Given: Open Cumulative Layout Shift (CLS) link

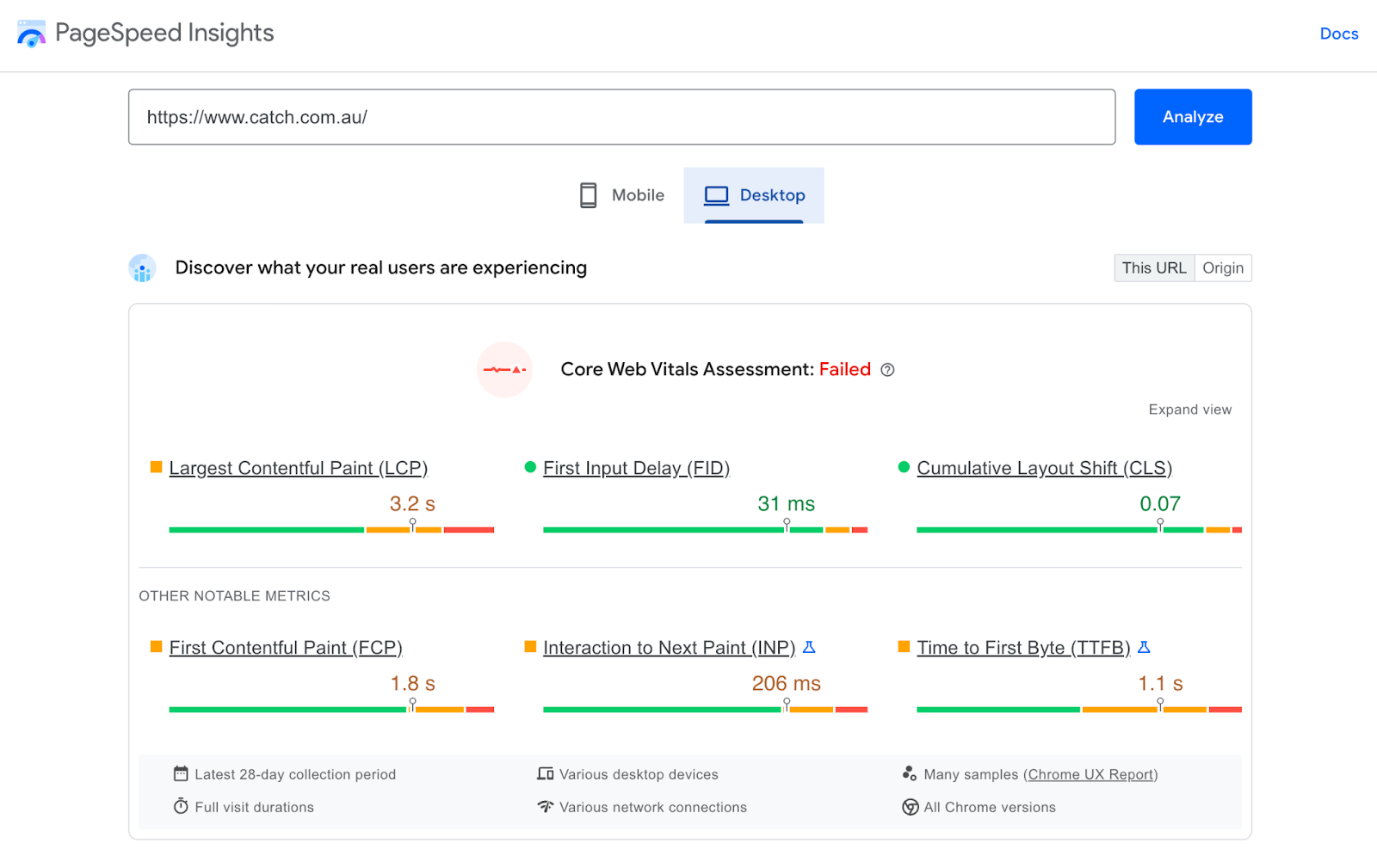Looking at the screenshot, I should (1044, 468).
